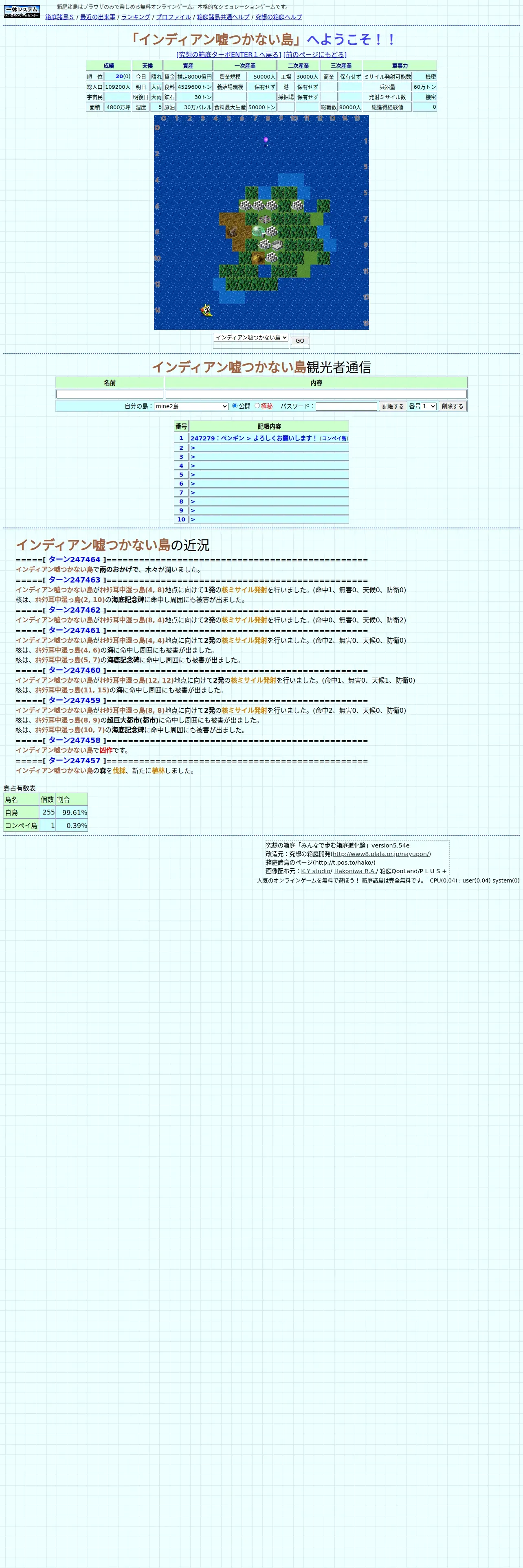Click the city tile right of the gold mountain
Image resolution: width=523 pixels, height=1568 pixels.
click(272, 258)
